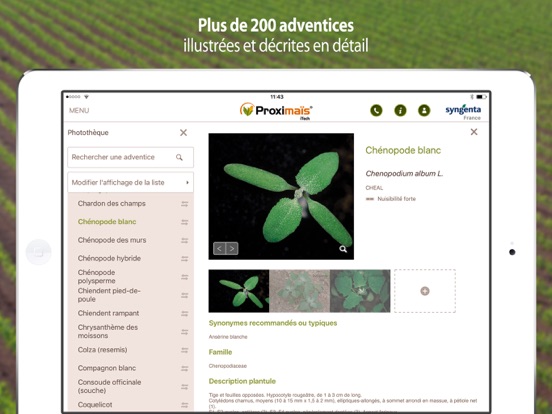Tap compare icon beside Chénopode blanc
Image resolution: width=552 pixels, height=414 pixels.
point(185,222)
